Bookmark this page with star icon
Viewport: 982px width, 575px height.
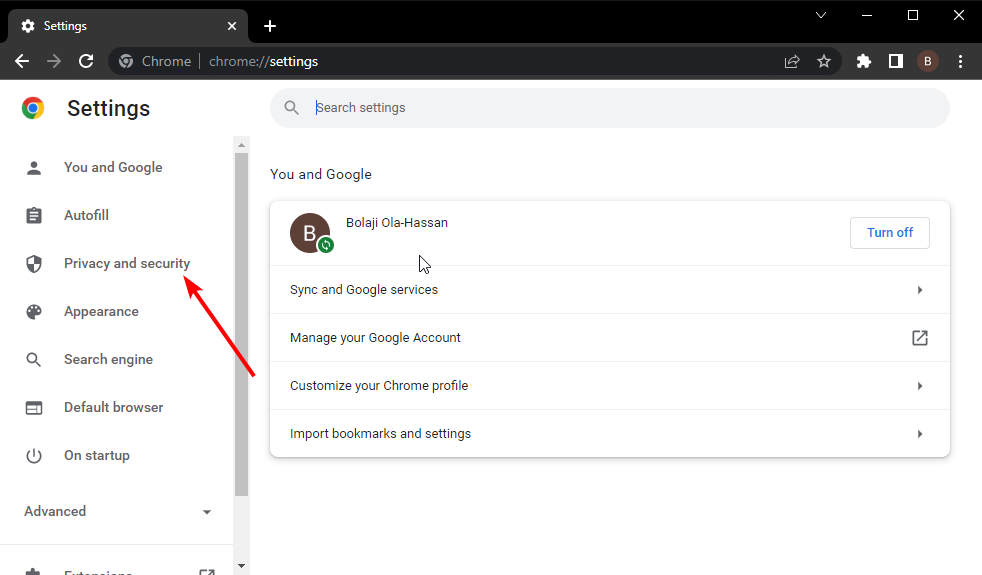[x=824, y=61]
